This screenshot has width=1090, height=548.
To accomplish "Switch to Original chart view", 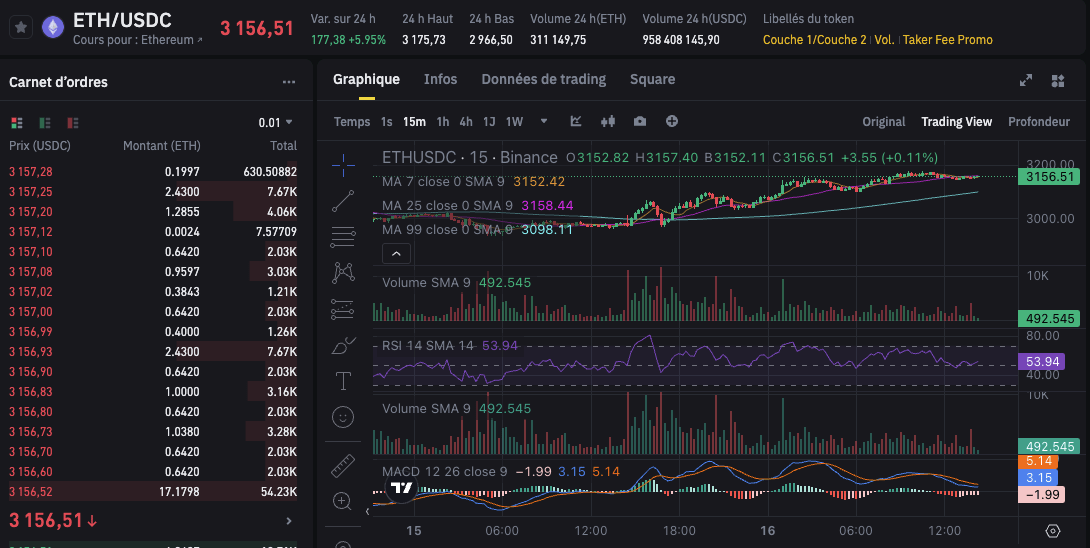I will (884, 122).
